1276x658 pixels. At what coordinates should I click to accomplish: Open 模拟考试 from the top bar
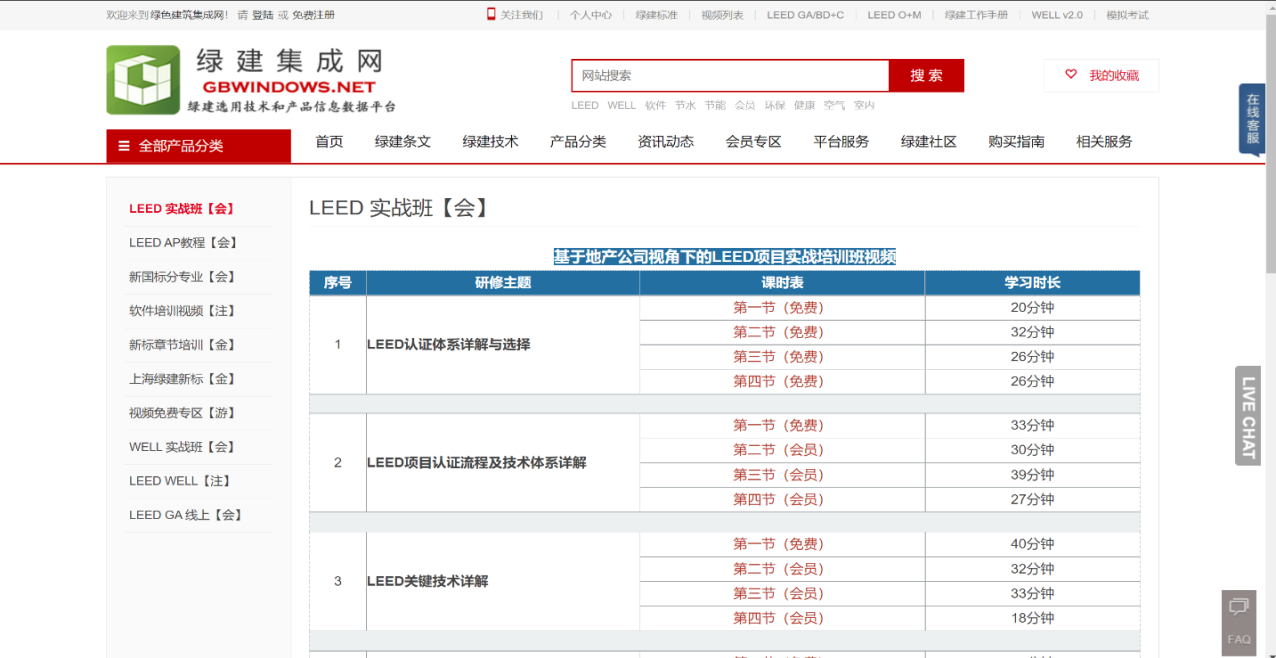click(1126, 15)
